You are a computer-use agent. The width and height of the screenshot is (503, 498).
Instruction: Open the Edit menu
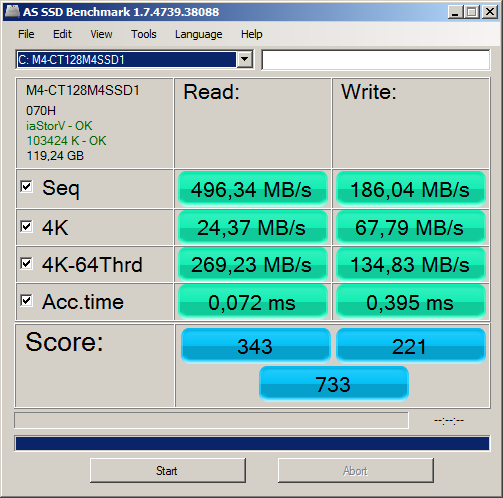(x=62, y=34)
